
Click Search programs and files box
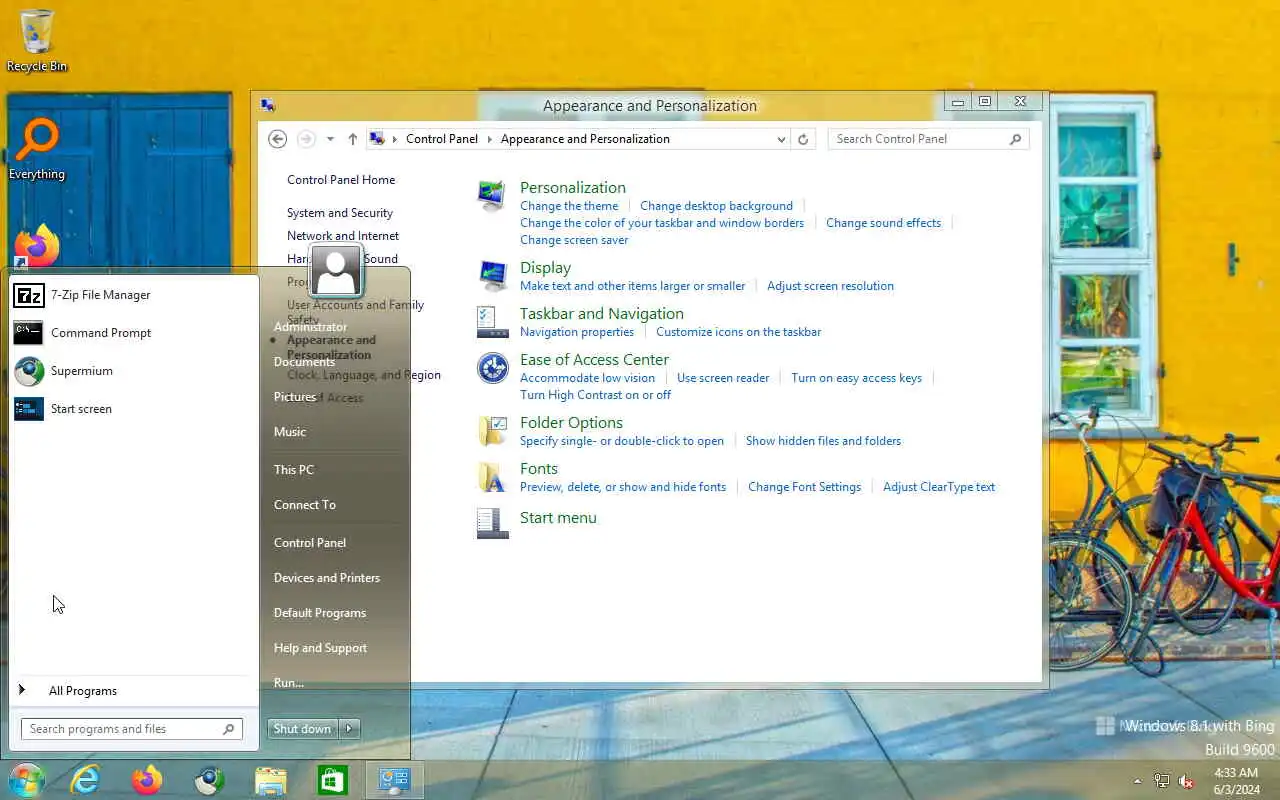(131, 729)
